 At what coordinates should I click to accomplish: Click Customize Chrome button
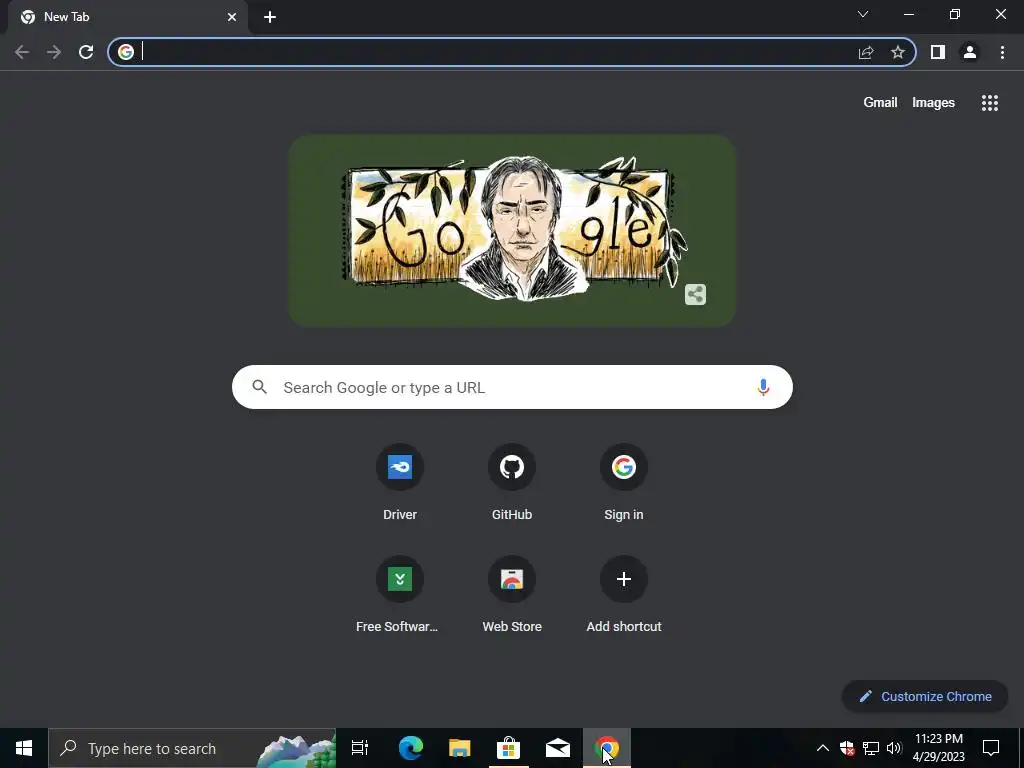925,696
